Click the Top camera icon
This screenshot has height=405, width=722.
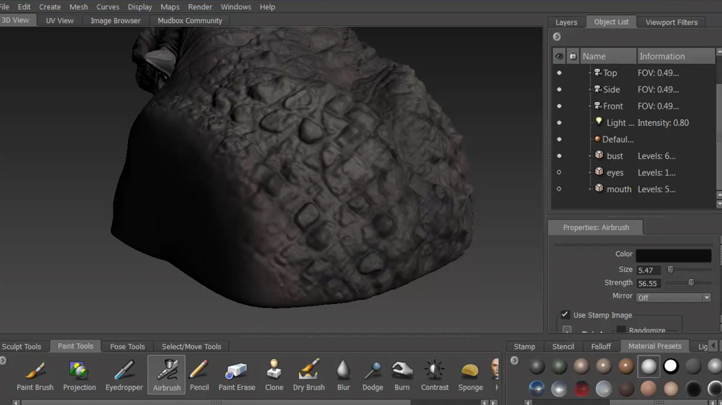pos(598,72)
